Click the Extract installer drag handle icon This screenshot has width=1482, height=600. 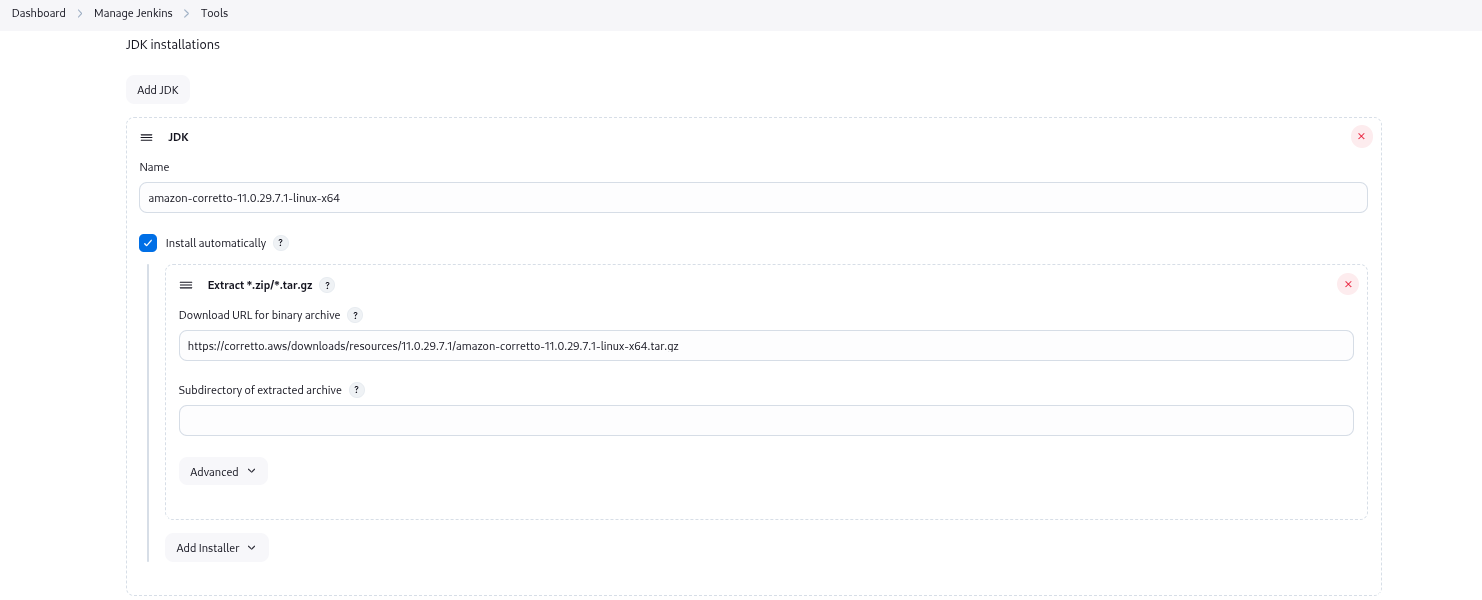(x=186, y=285)
